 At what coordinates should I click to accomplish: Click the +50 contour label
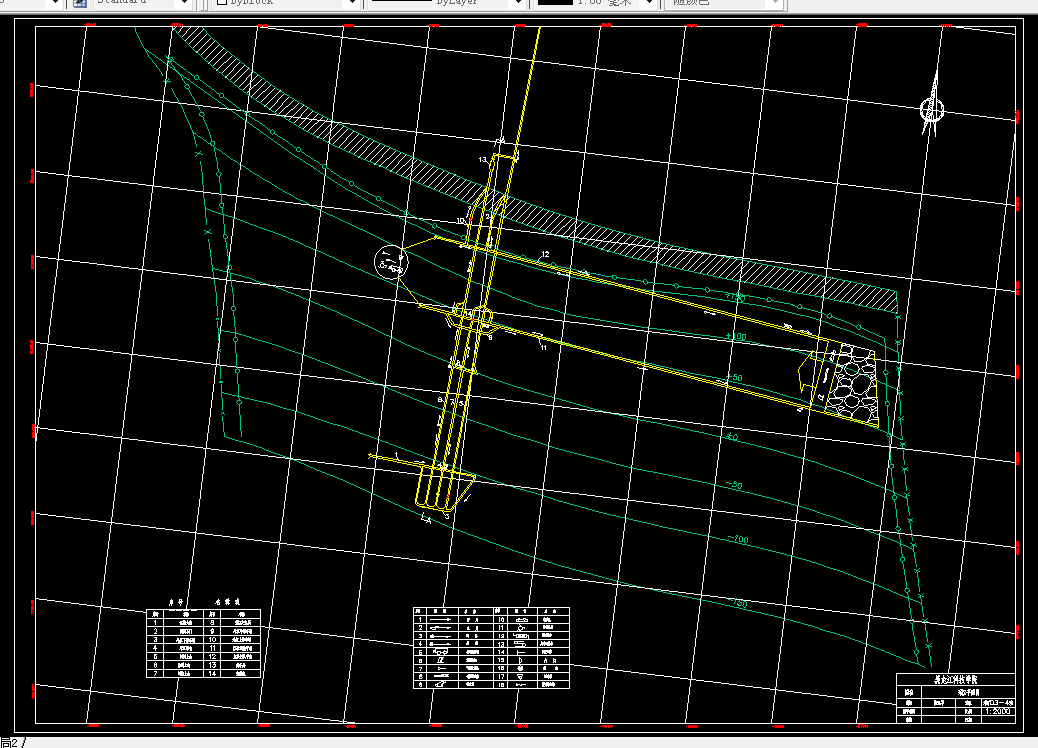click(x=735, y=378)
